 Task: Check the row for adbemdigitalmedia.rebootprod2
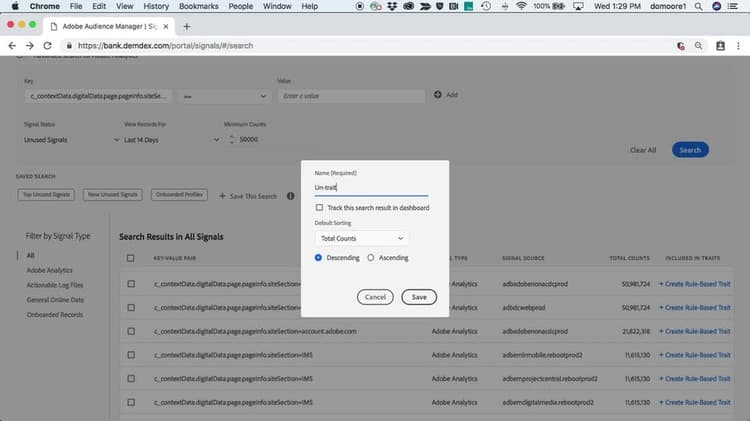pyautogui.click(x=131, y=402)
